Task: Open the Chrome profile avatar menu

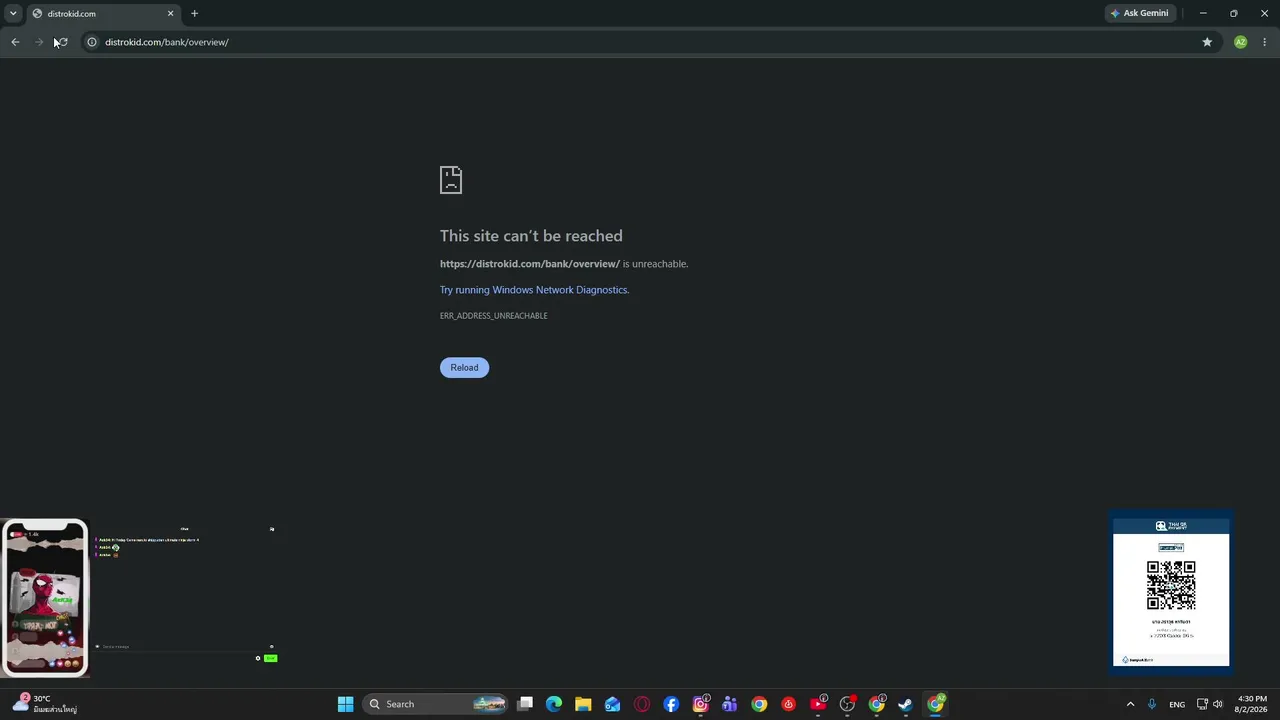Action: point(1240,42)
